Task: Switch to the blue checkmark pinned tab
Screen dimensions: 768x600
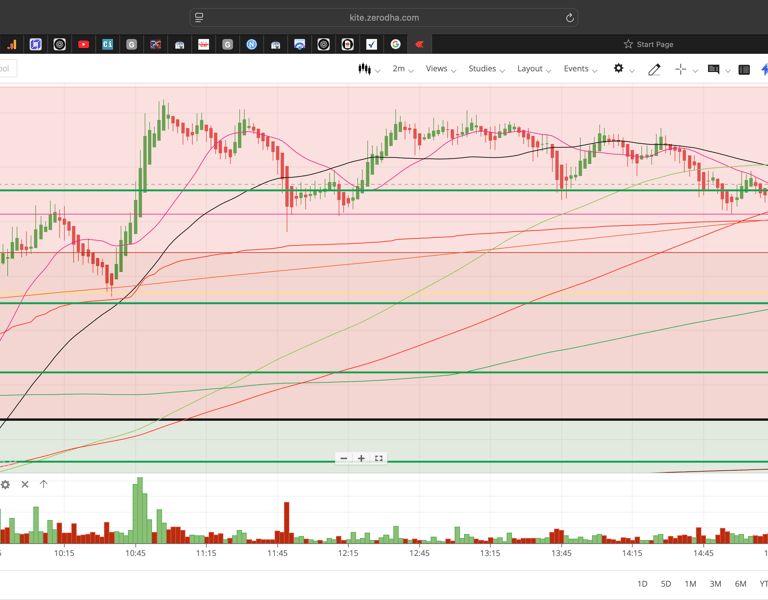Action: coord(371,45)
